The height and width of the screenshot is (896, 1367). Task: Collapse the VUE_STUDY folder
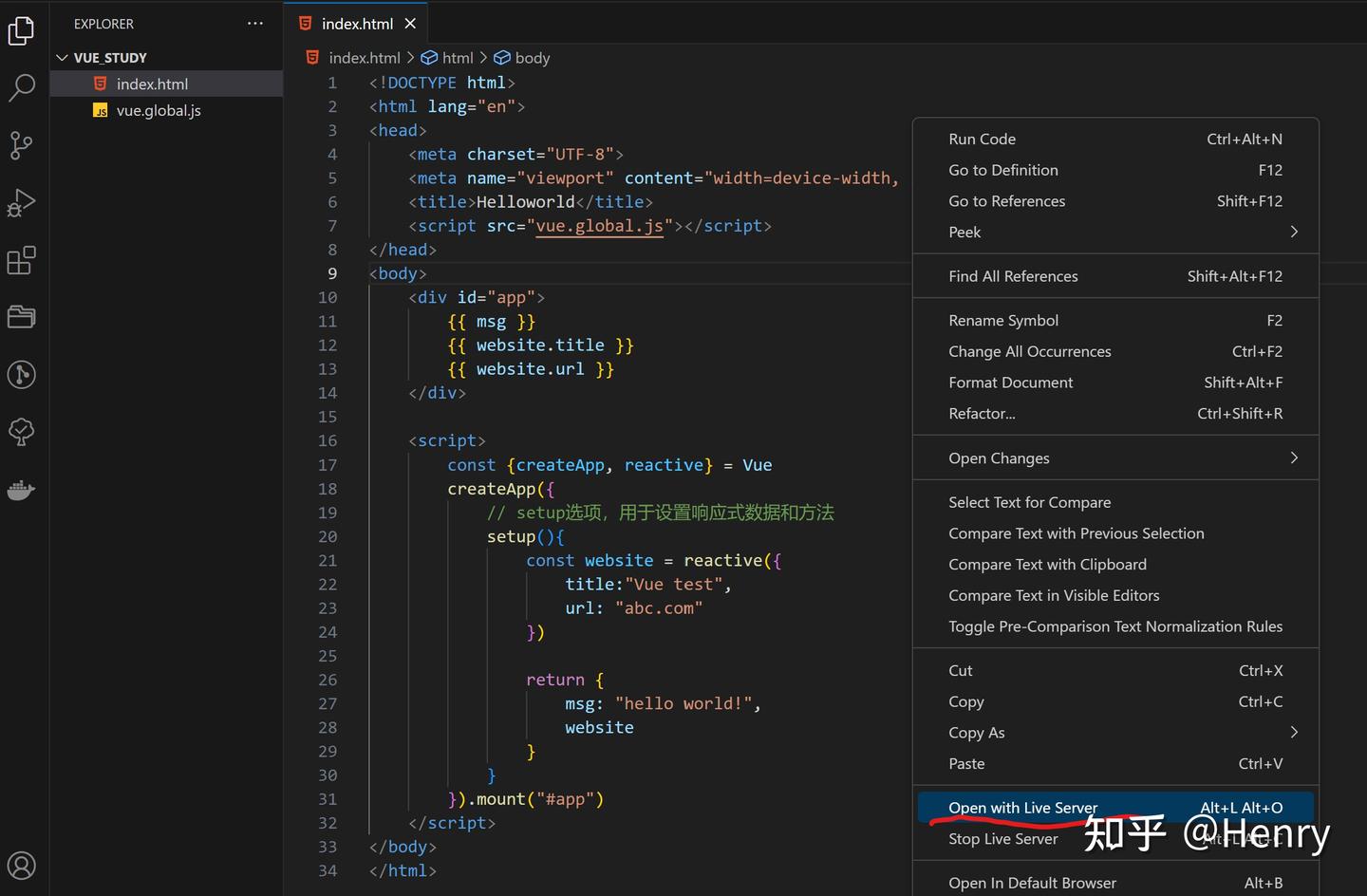coord(63,58)
